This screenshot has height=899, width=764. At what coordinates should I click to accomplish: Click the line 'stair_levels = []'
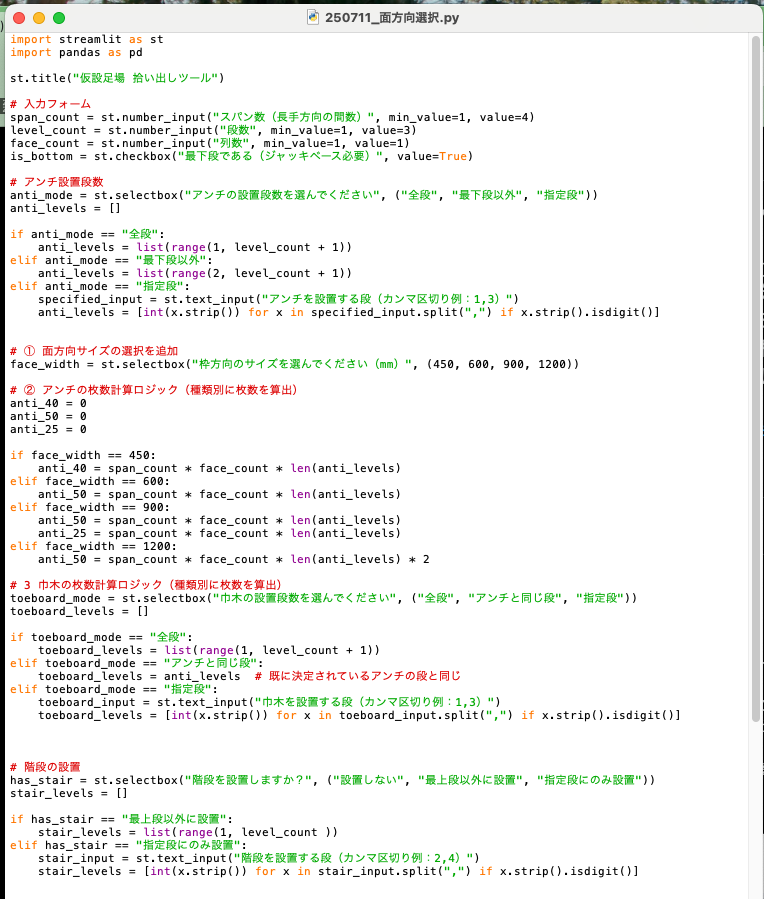click(69, 794)
